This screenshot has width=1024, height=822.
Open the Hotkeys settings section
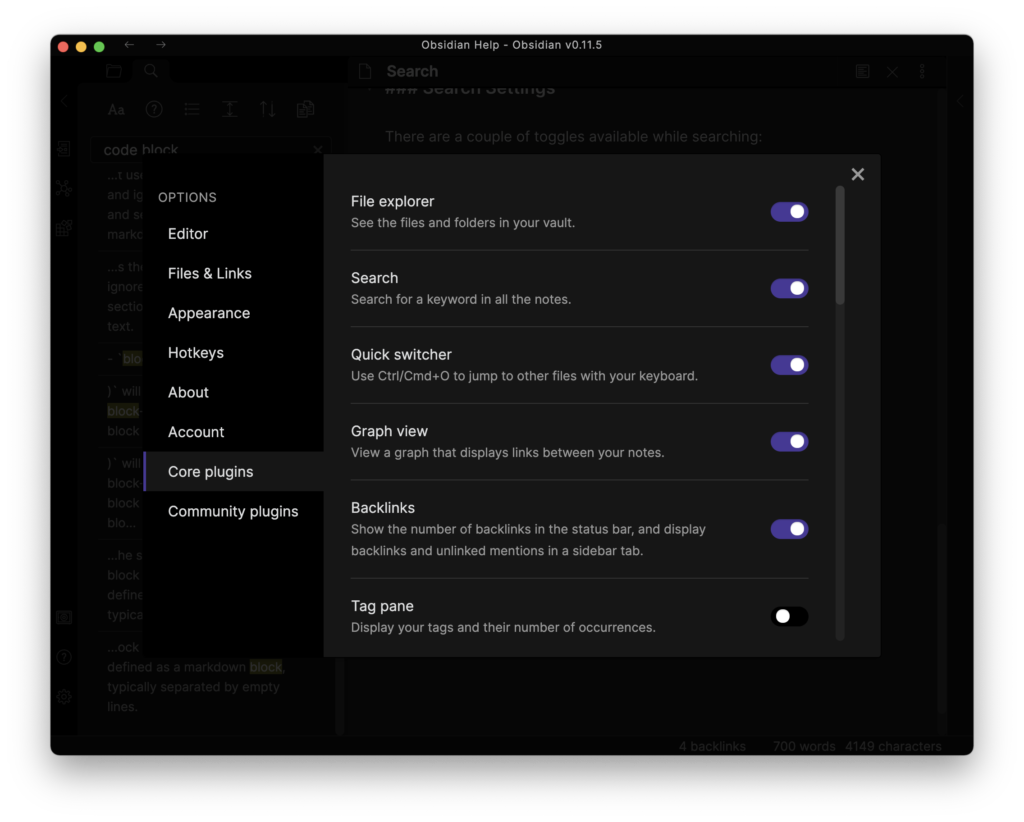[196, 353]
